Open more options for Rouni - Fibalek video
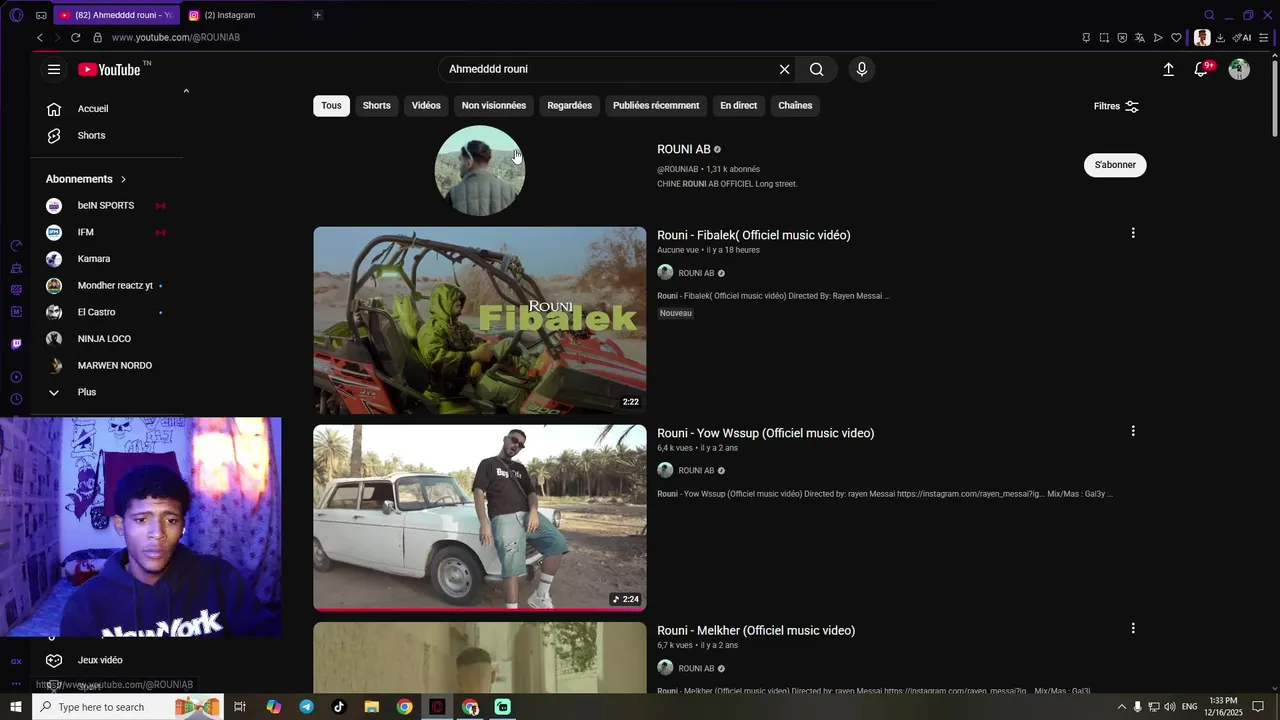This screenshot has width=1280, height=720. (x=1133, y=233)
